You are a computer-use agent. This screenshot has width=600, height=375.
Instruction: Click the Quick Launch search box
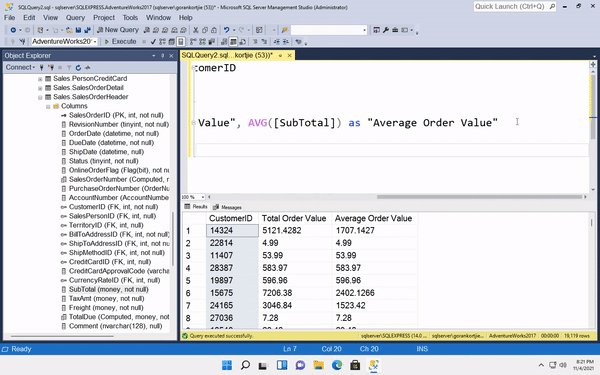(515, 7)
